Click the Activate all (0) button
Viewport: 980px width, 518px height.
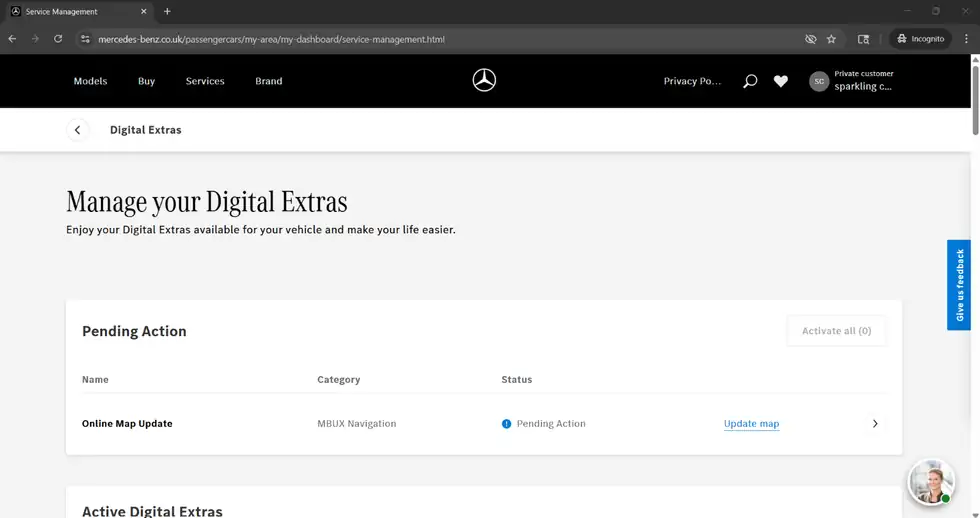click(x=836, y=331)
